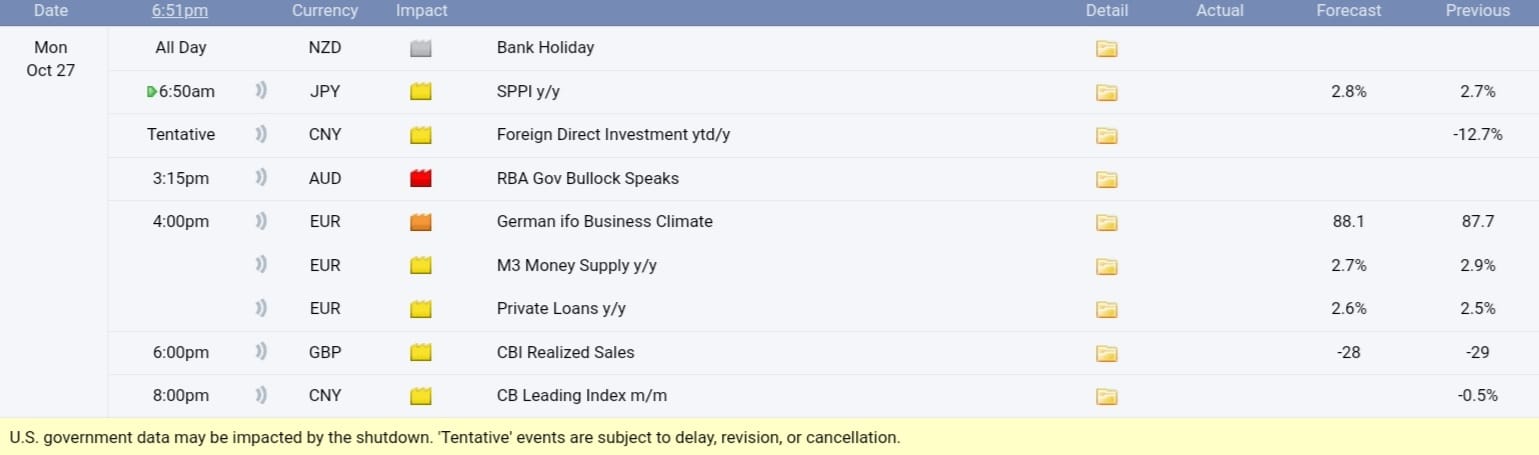Click the orange impact icon for German ifo
Image resolution: width=1539 pixels, height=455 pixels.
pos(421,222)
